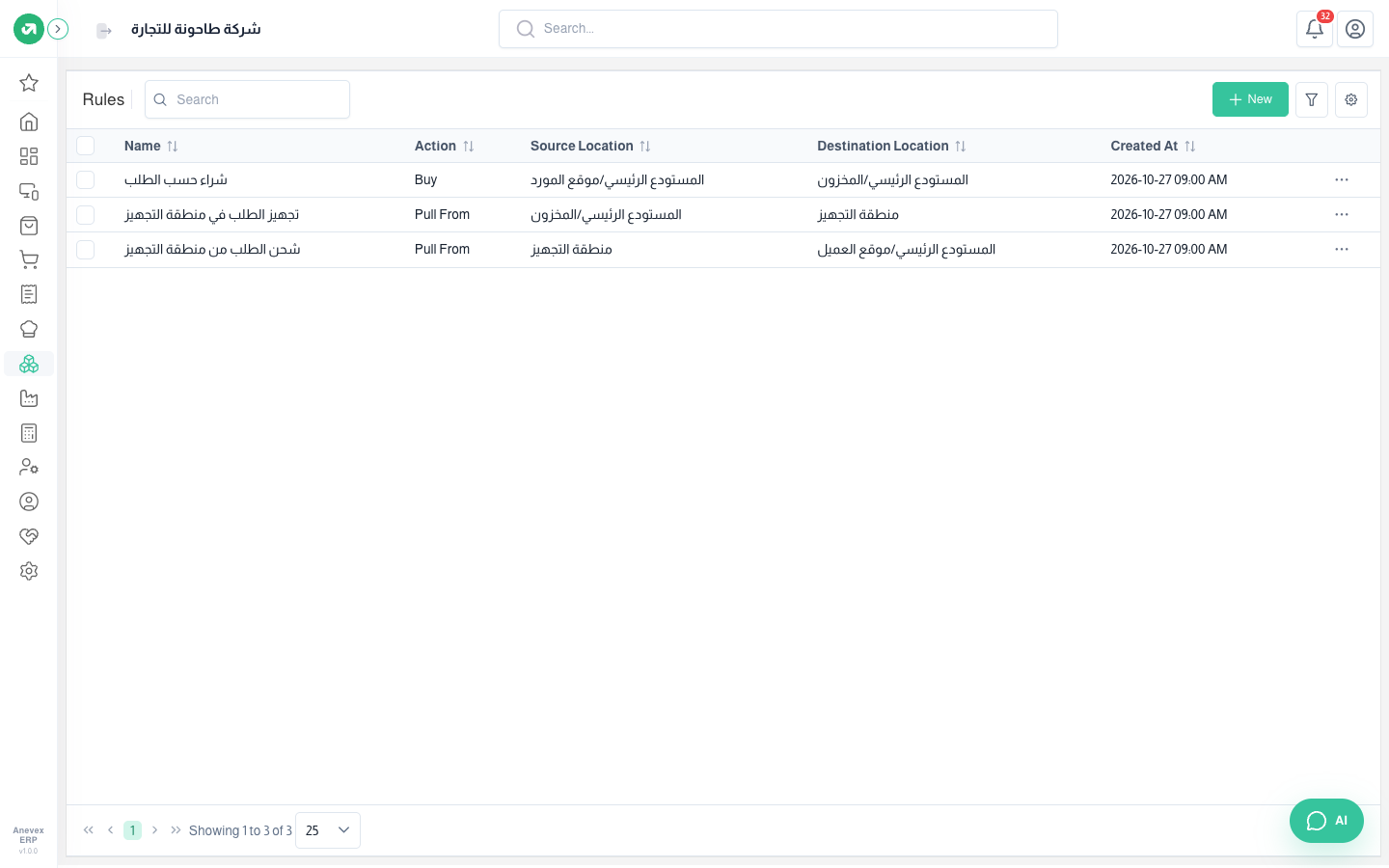
Task: Open actions menu for 'تجهيز الطلب في منطقة التجهيز'
Action: [x=1342, y=215]
